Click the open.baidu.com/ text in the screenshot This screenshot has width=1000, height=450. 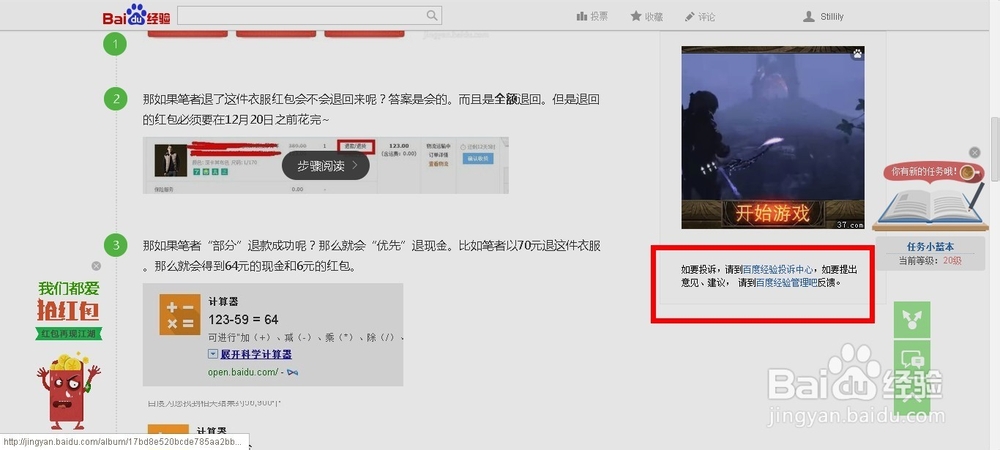pos(243,372)
